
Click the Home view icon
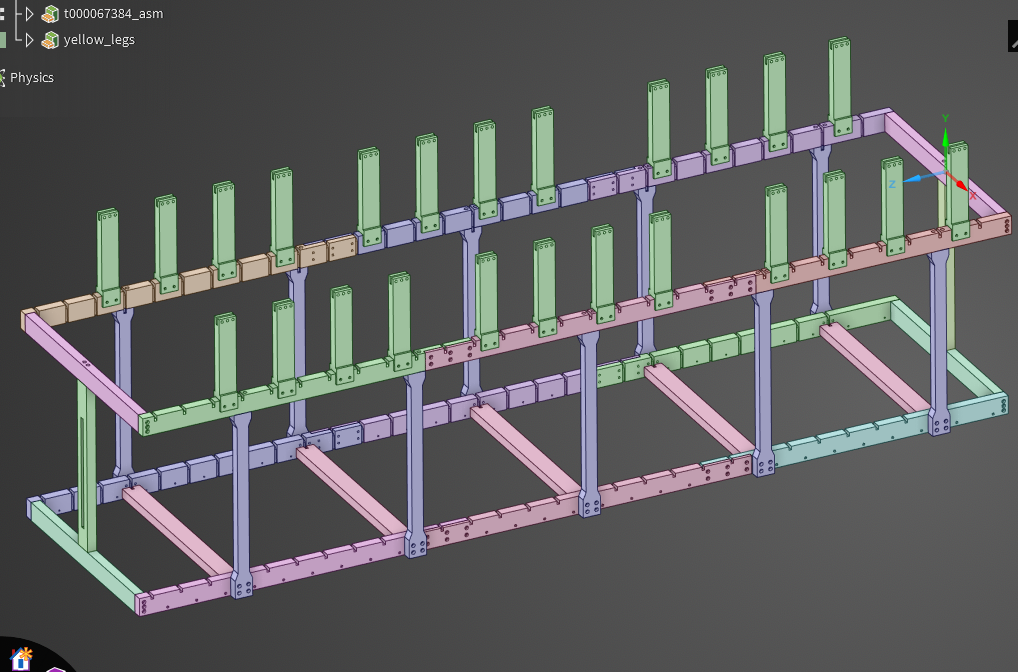coord(21,658)
